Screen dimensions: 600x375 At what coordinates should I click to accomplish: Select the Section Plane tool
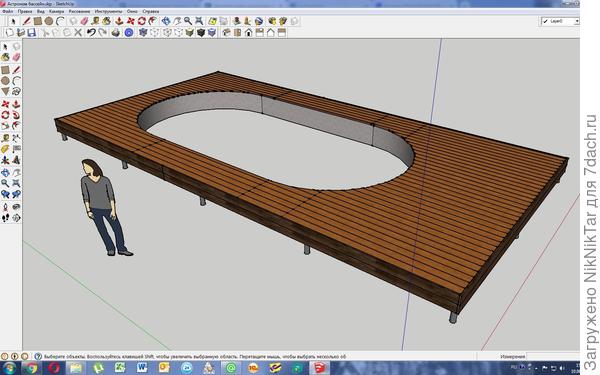click(x=16, y=218)
